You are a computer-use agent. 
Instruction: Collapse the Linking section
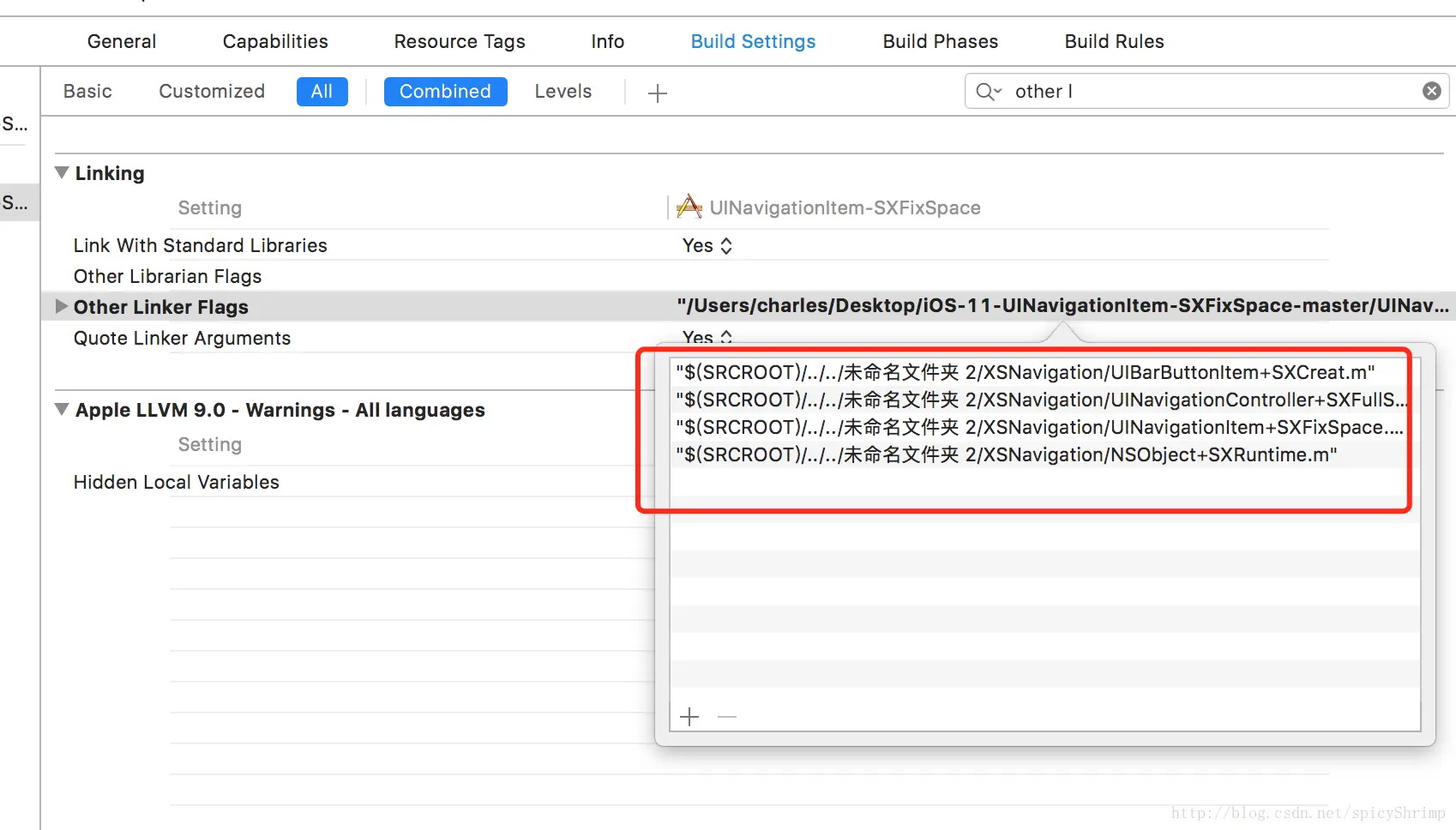coord(62,172)
